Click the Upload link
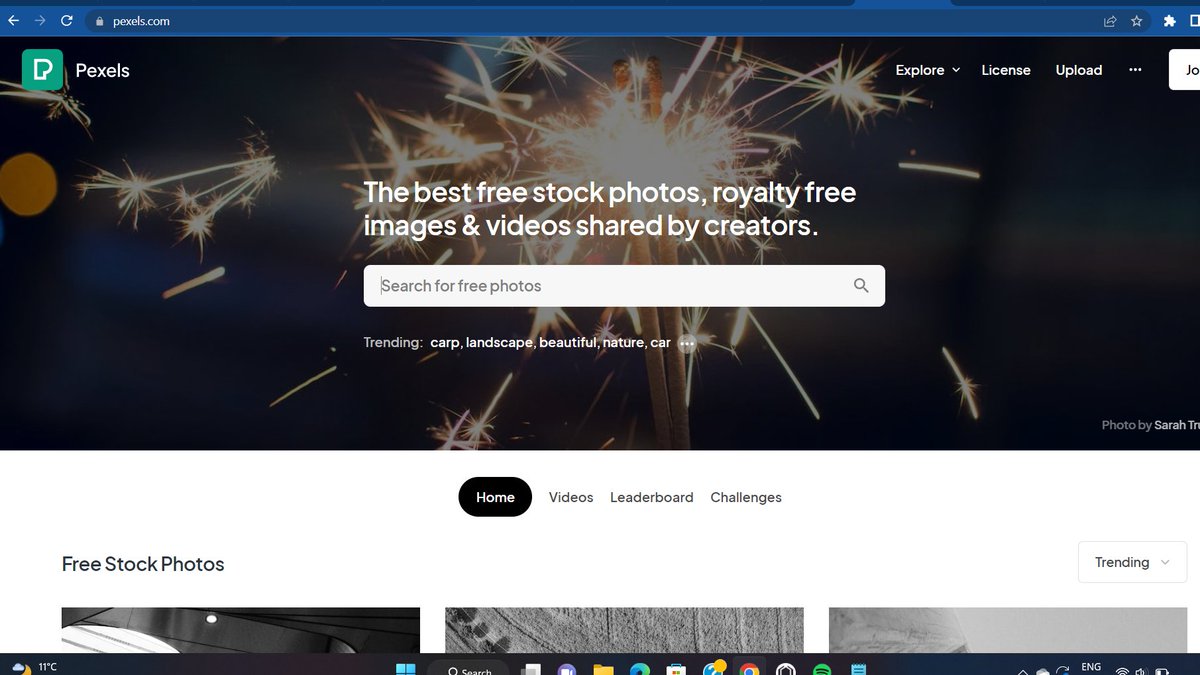 click(1079, 70)
